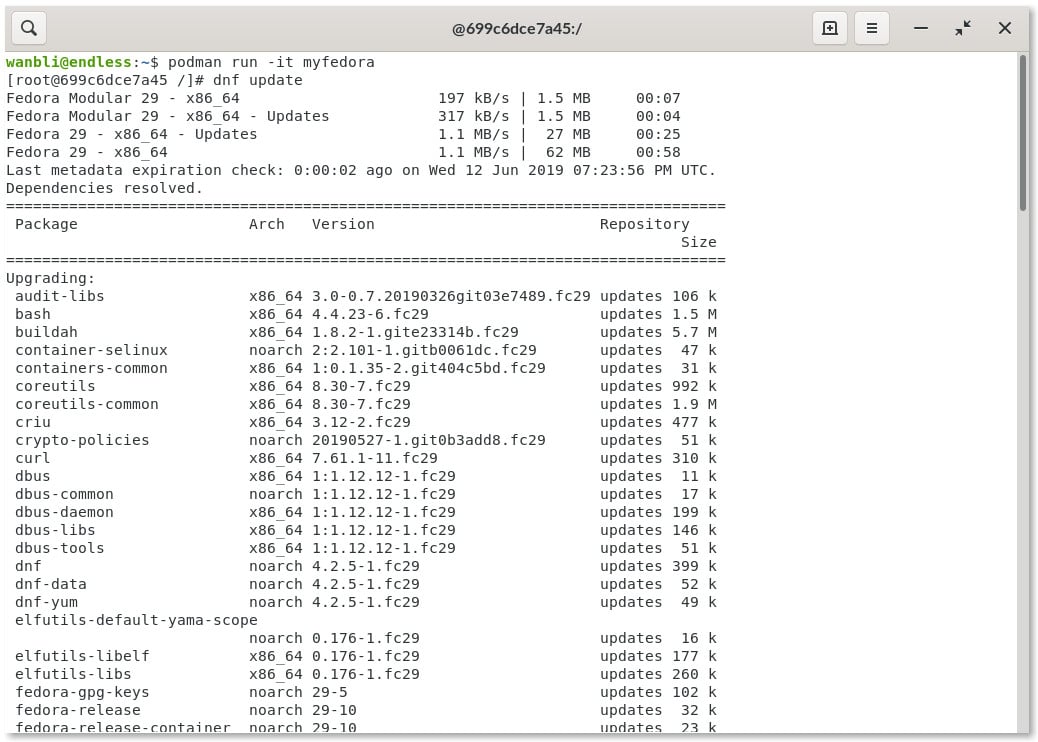Click the 'Repository' column header
This screenshot has width=1038, height=742.
click(x=644, y=224)
